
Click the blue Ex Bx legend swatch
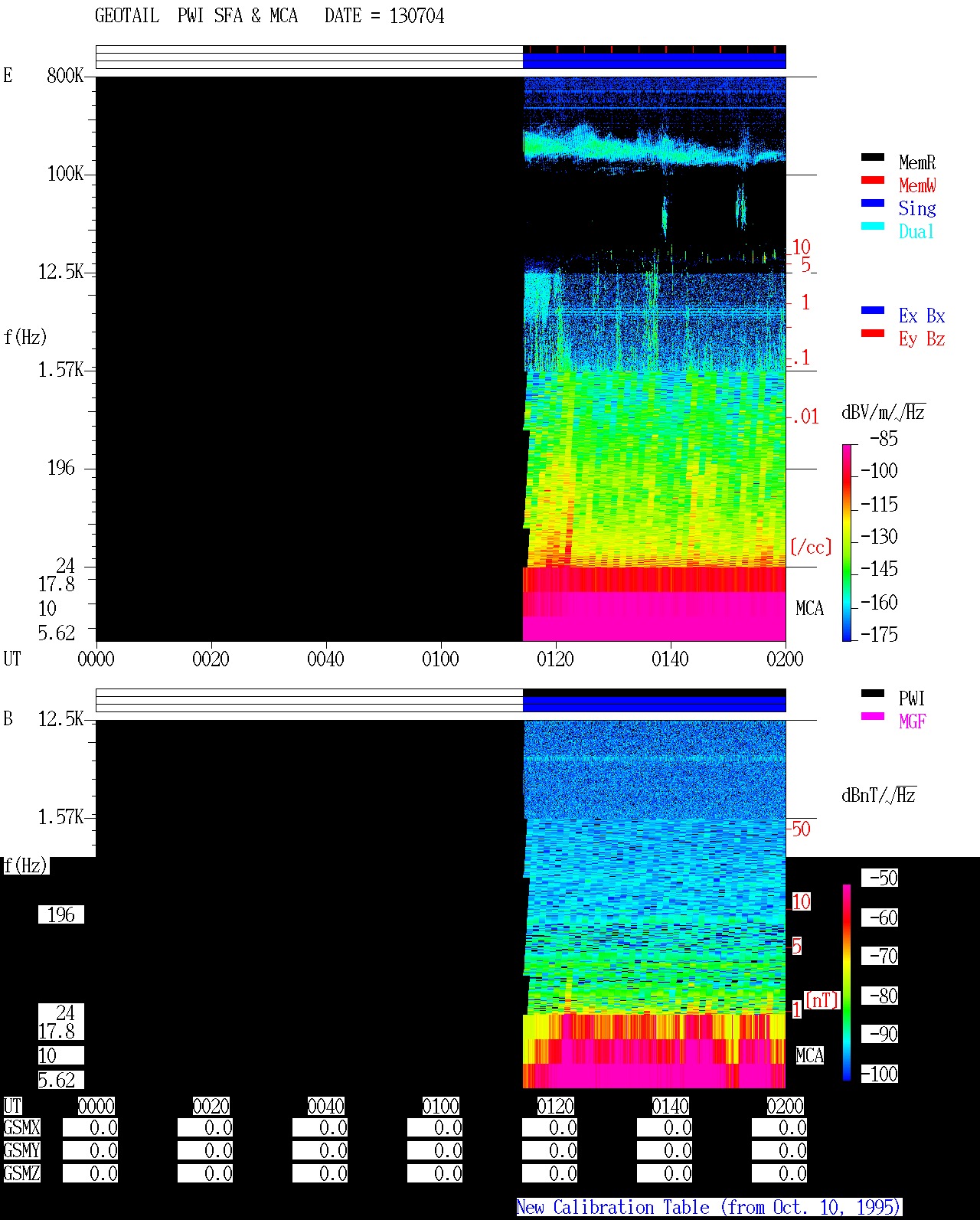pyautogui.click(x=873, y=311)
